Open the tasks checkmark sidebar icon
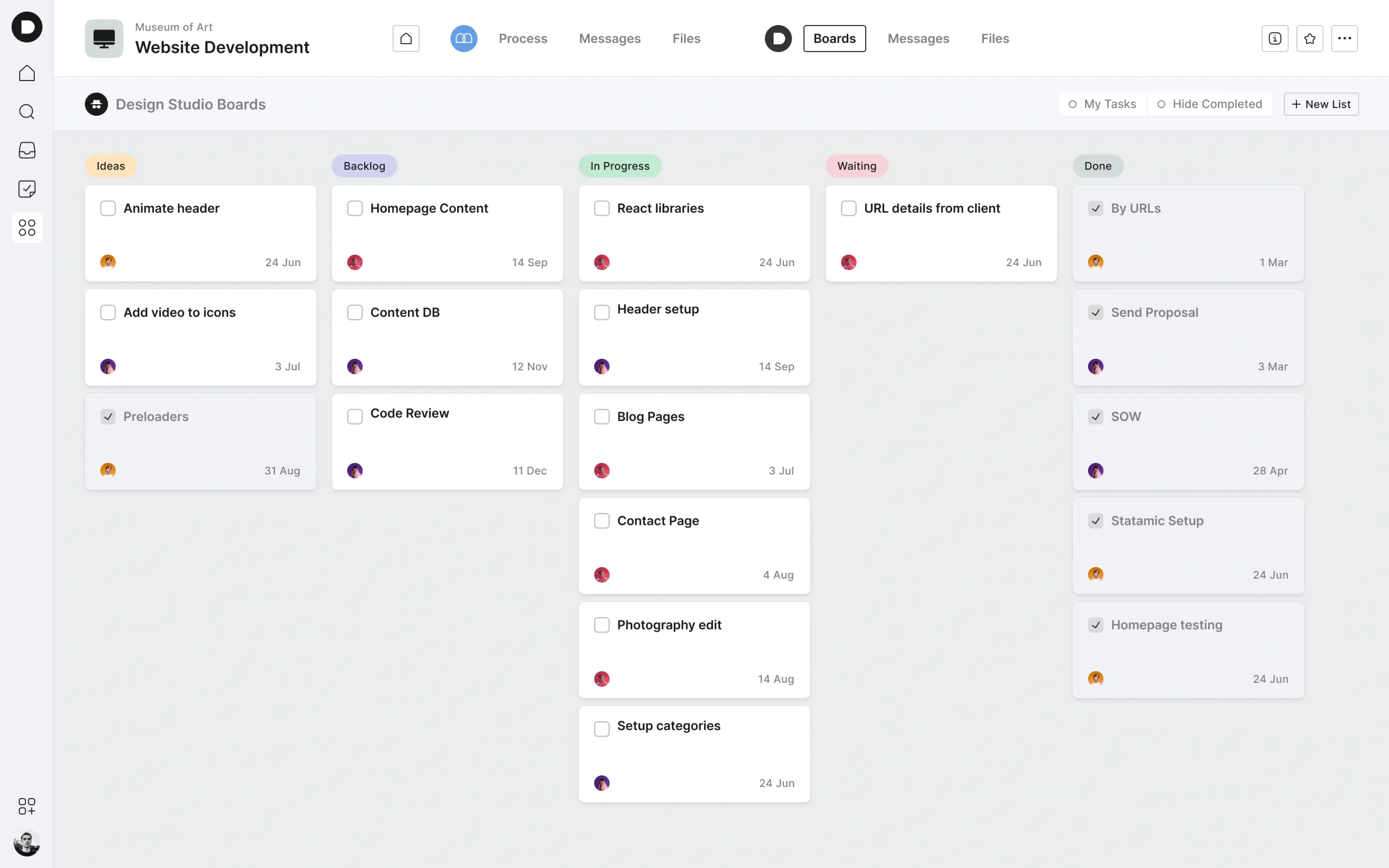The width and height of the screenshot is (1389, 868). pos(26,189)
